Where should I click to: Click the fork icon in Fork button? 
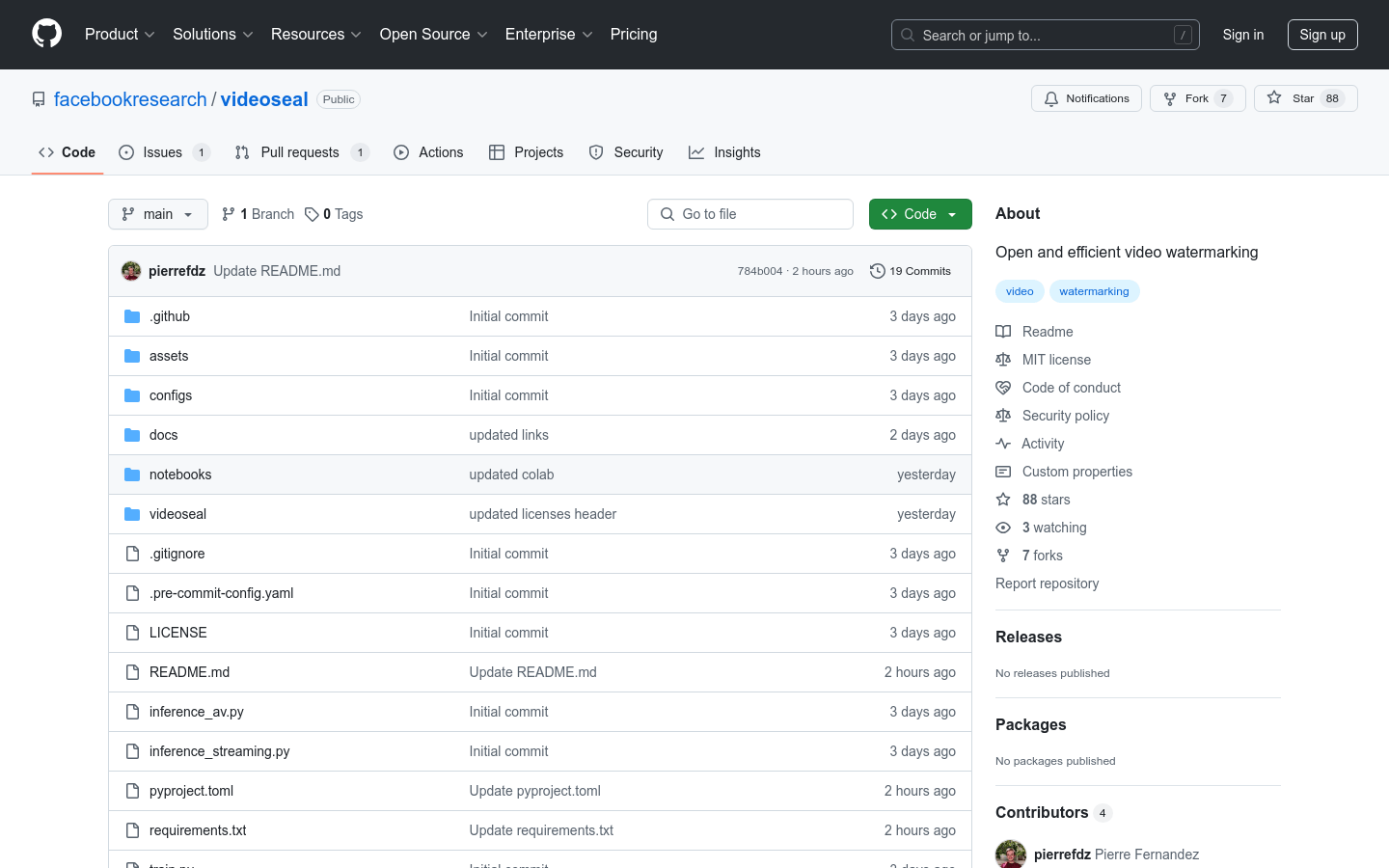pos(1170,98)
